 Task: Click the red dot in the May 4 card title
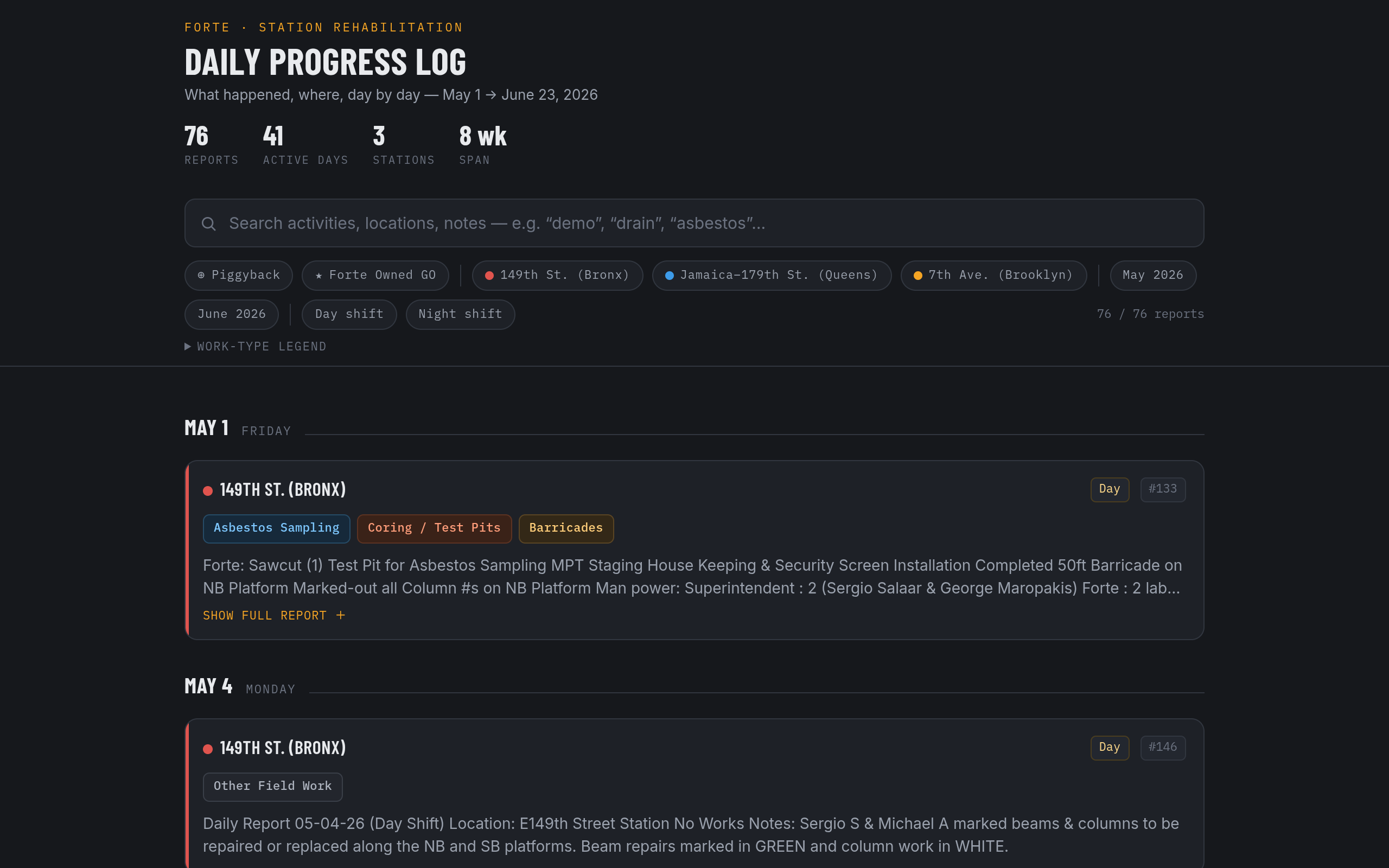pos(208,749)
